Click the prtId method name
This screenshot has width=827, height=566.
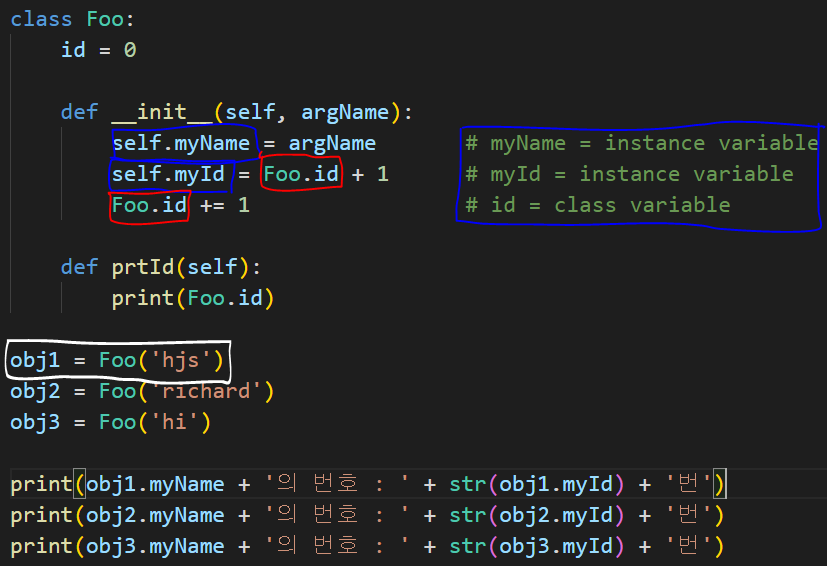[x=143, y=267]
